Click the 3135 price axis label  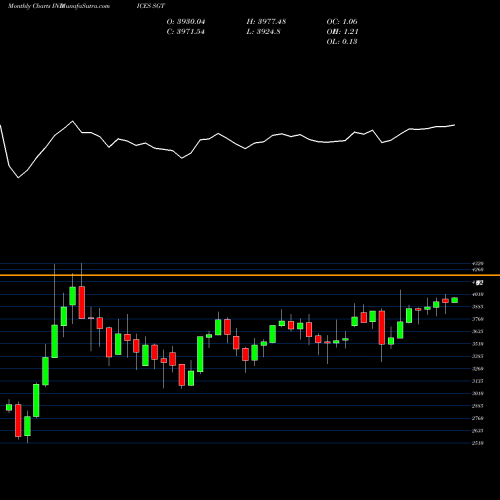[478, 381]
